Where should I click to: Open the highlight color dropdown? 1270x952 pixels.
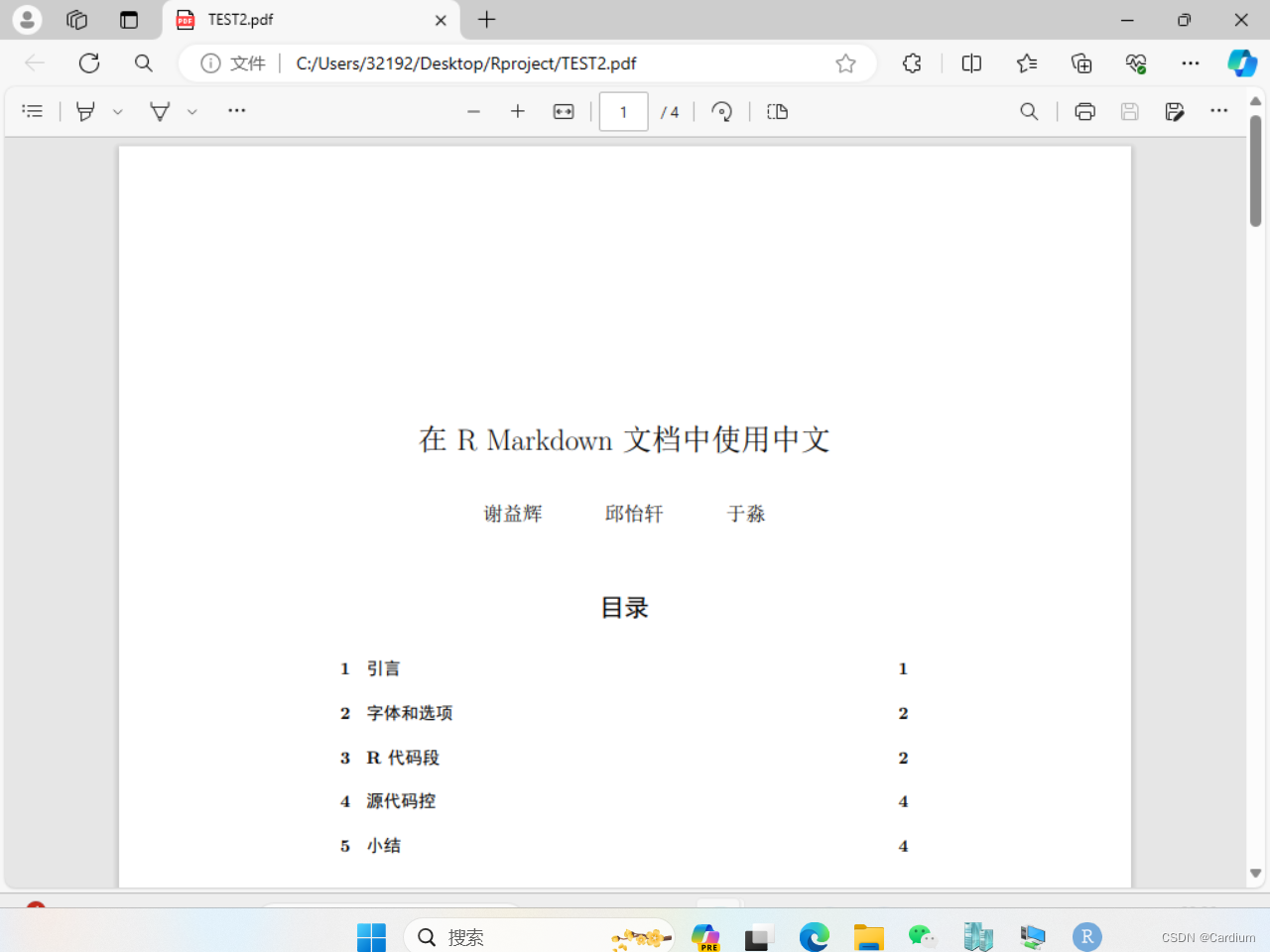click(191, 111)
